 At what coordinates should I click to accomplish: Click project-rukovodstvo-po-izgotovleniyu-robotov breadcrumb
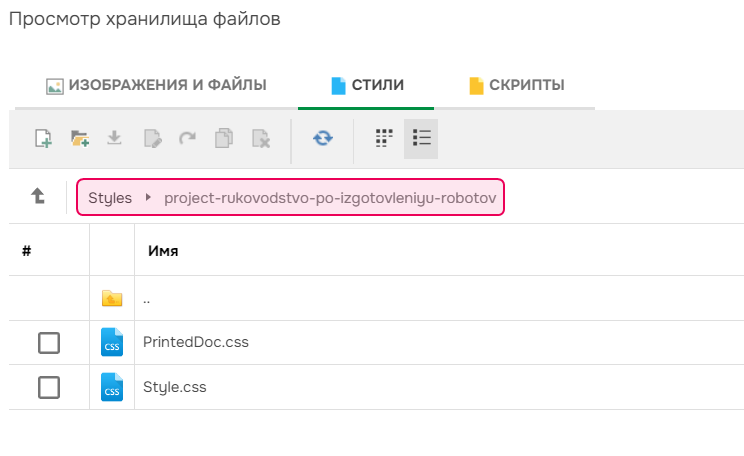[x=330, y=197]
